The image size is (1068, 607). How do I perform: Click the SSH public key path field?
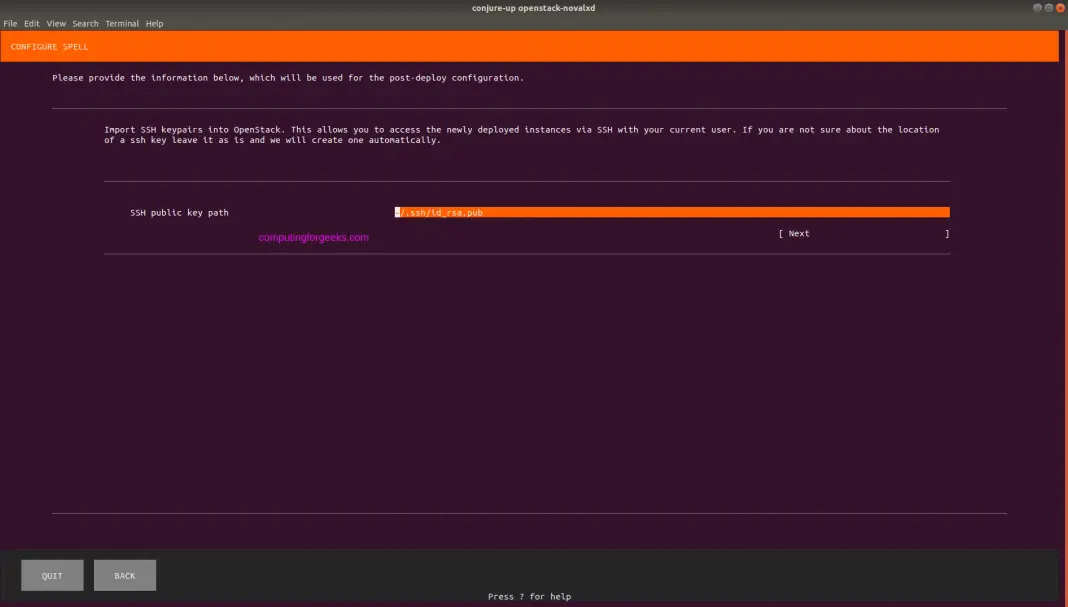(670, 212)
